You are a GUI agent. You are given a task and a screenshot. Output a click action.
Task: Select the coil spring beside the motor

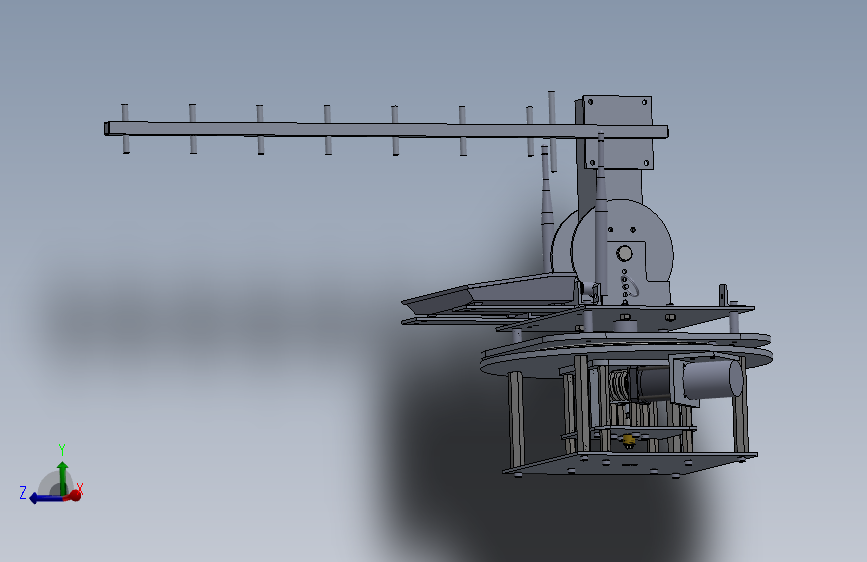(619, 386)
